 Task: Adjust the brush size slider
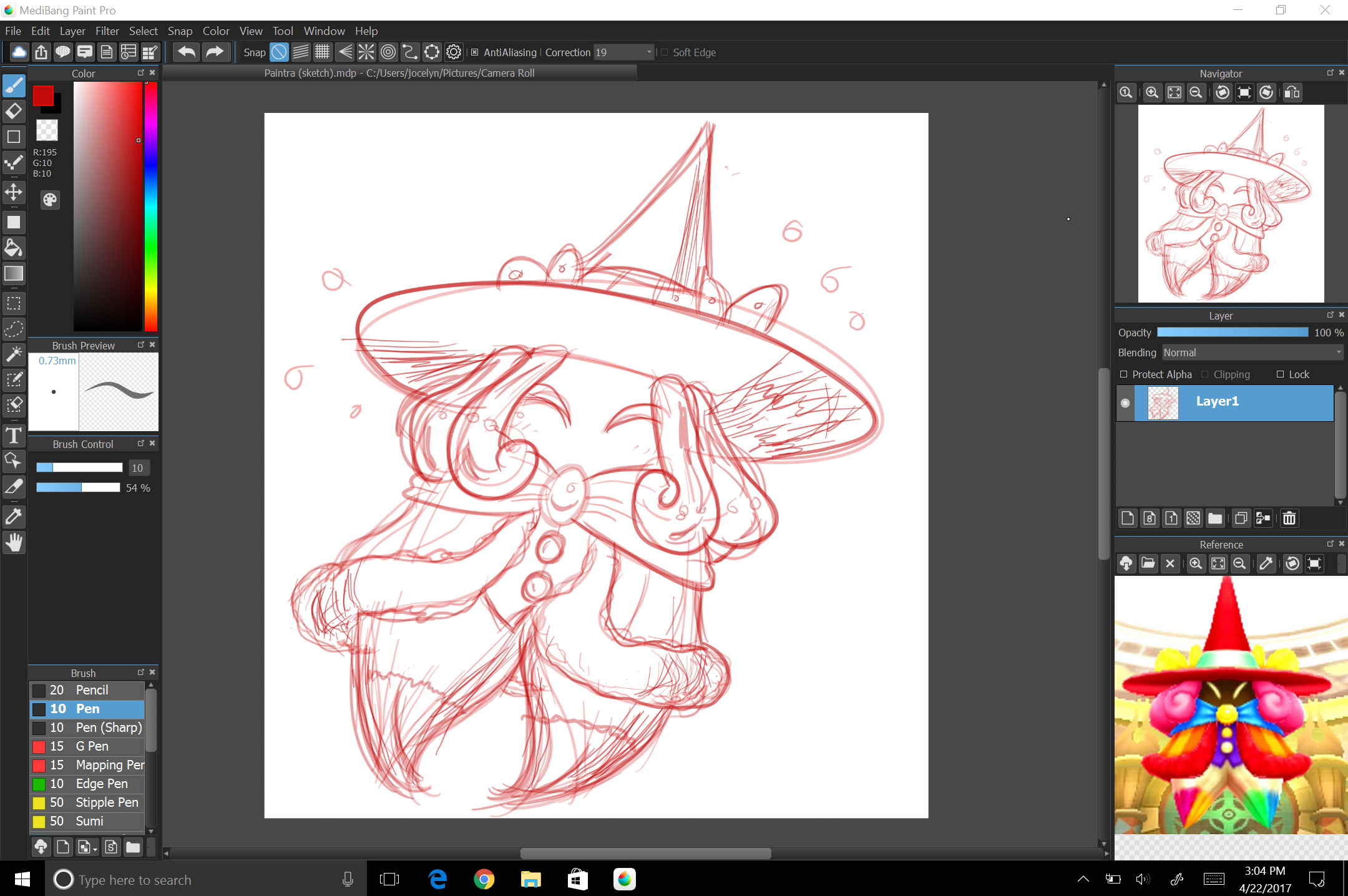coord(79,467)
